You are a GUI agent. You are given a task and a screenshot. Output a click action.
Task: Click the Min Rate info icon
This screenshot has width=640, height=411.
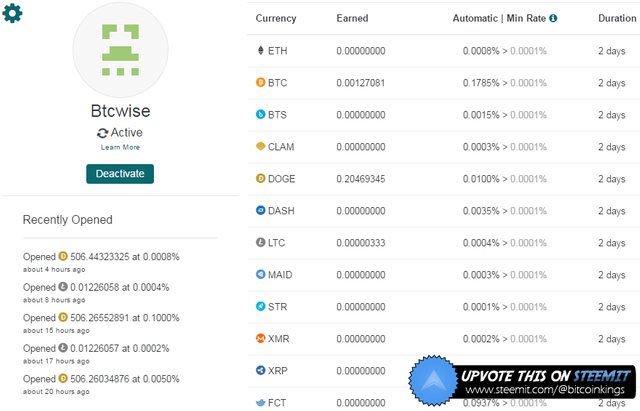553,18
